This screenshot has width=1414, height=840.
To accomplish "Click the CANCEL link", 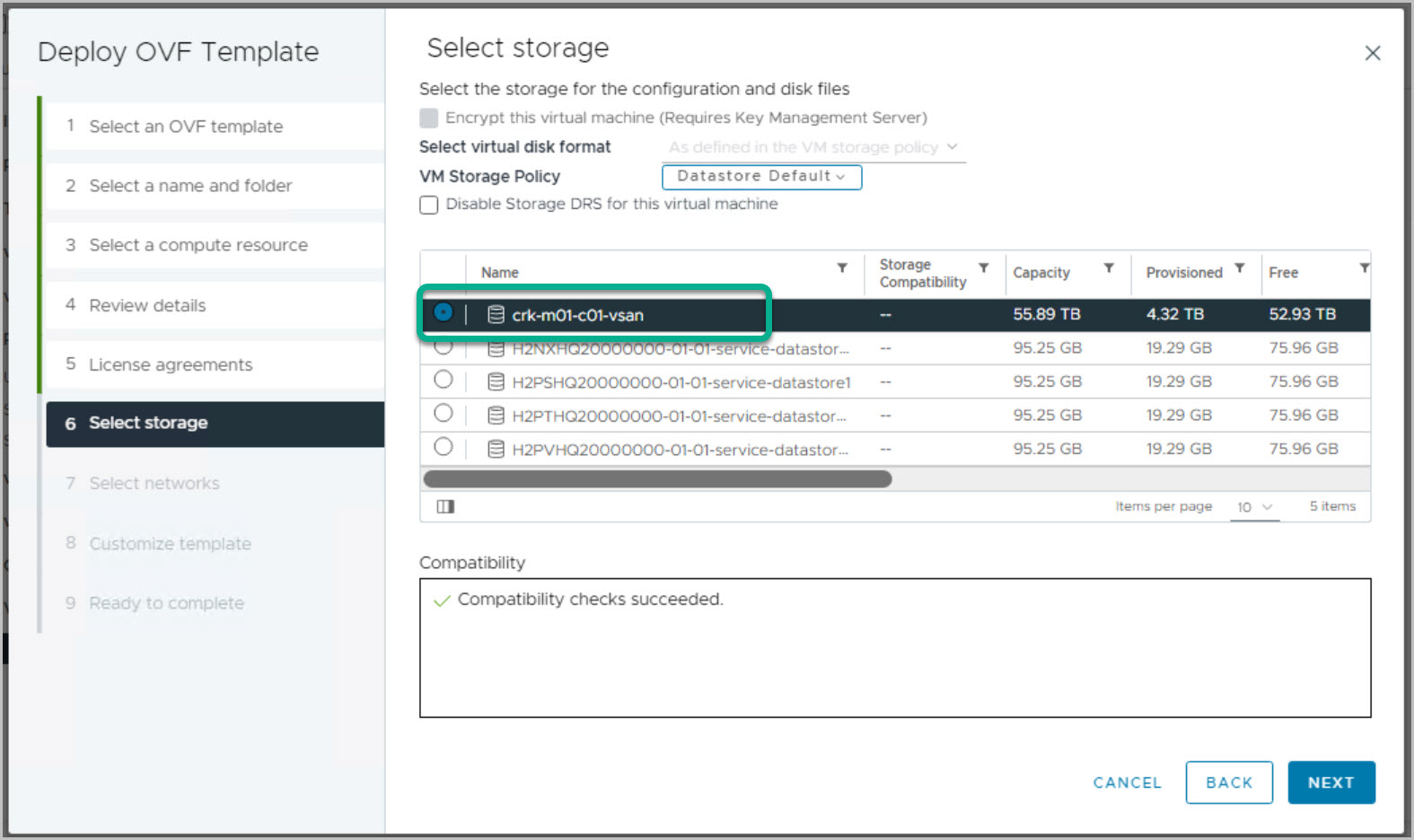I will point(1127,783).
